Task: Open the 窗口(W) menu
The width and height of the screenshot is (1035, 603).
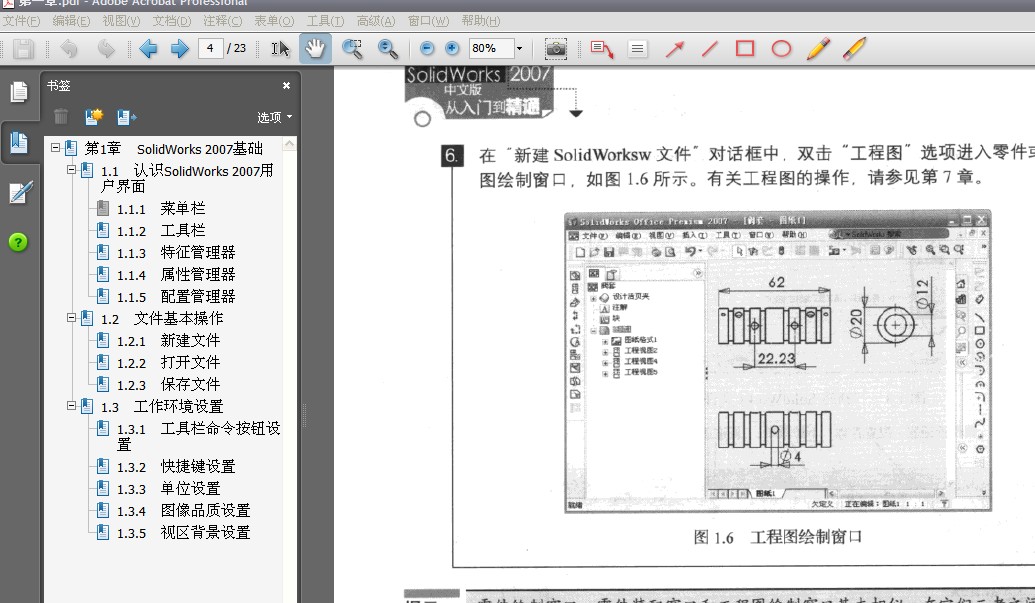Action: tap(428, 21)
